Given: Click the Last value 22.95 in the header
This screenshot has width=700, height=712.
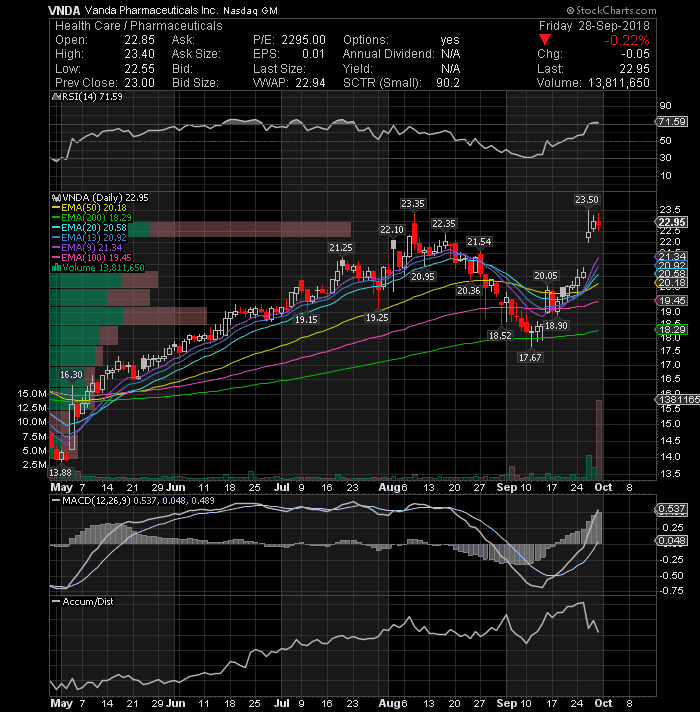Looking at the screenshot, I should point(635,69).
